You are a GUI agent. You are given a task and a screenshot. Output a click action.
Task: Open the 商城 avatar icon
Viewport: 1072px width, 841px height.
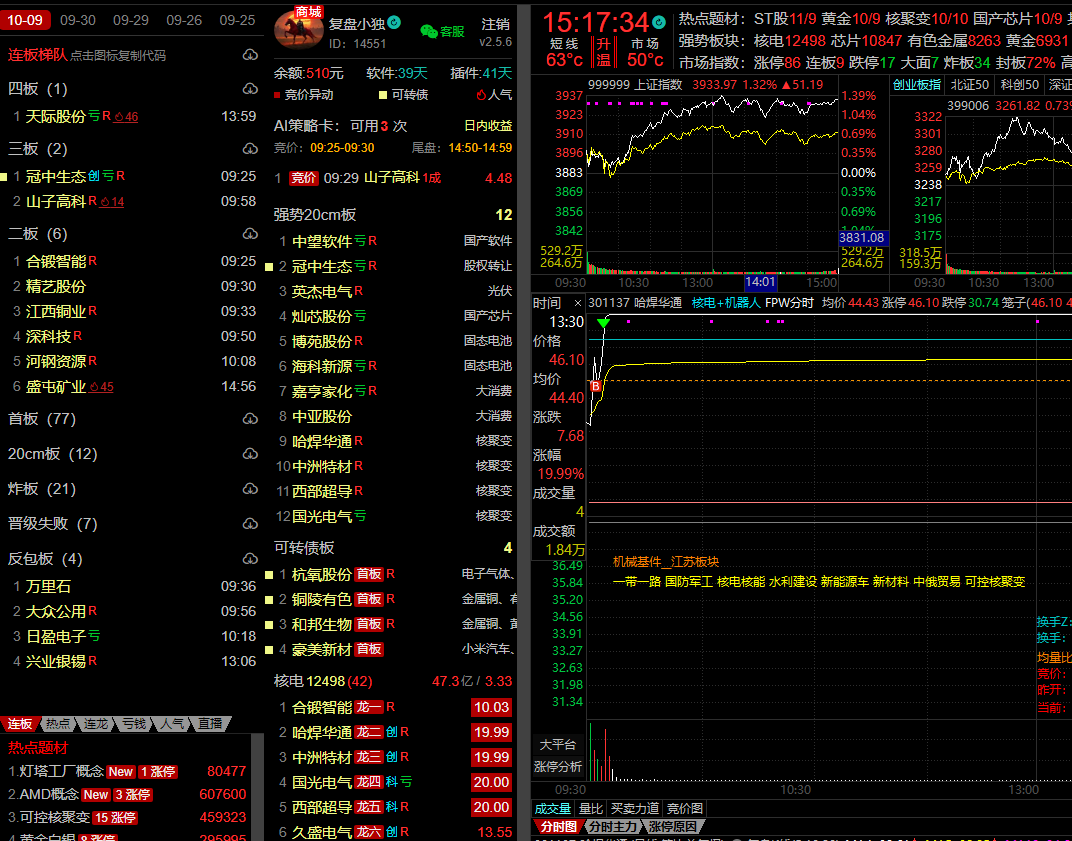click(x=298, y=28)
